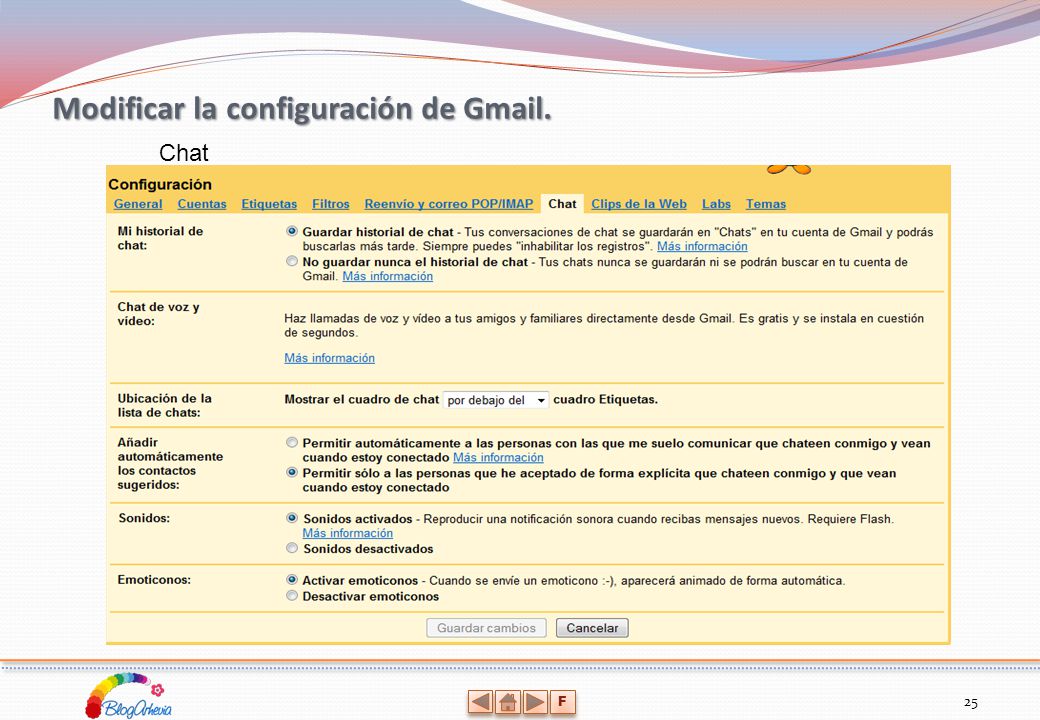Click the Guardar cambios button
Viewport: 1040px width, 720px height.
click(x=486, y=628)
